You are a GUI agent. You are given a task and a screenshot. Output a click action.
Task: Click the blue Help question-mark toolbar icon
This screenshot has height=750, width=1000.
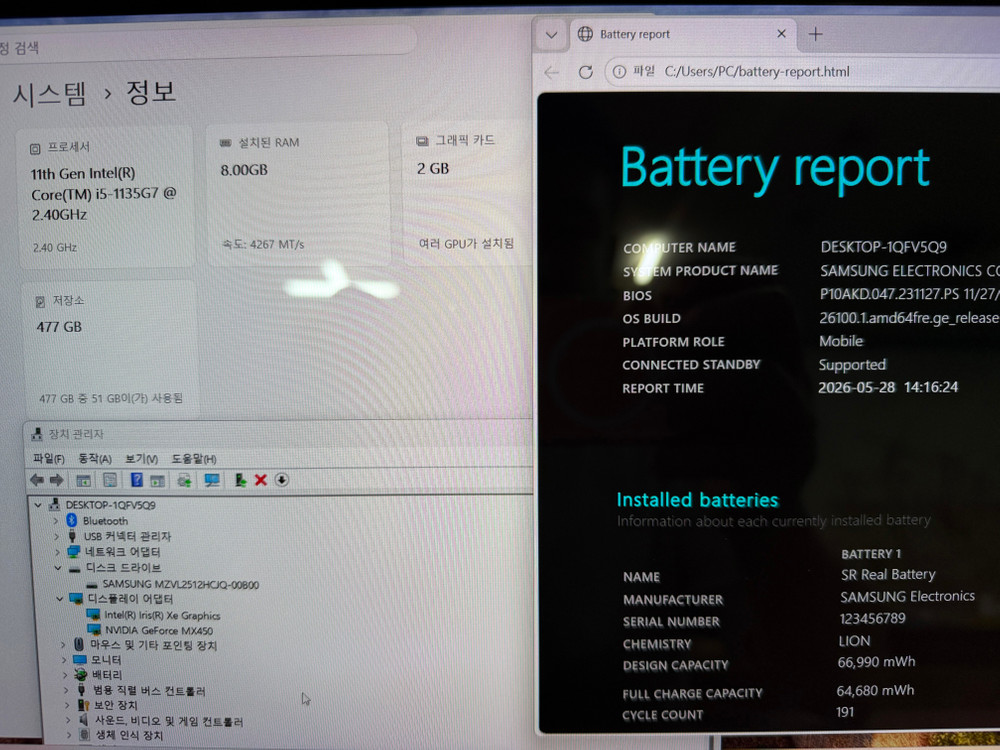pos(136,480)
